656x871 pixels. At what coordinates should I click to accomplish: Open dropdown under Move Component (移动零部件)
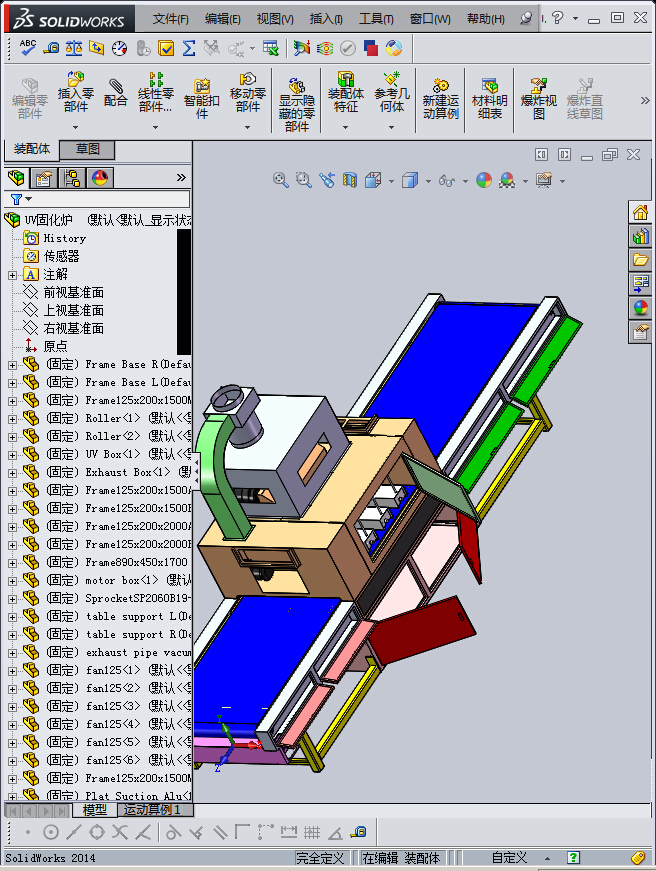(248, 127)
